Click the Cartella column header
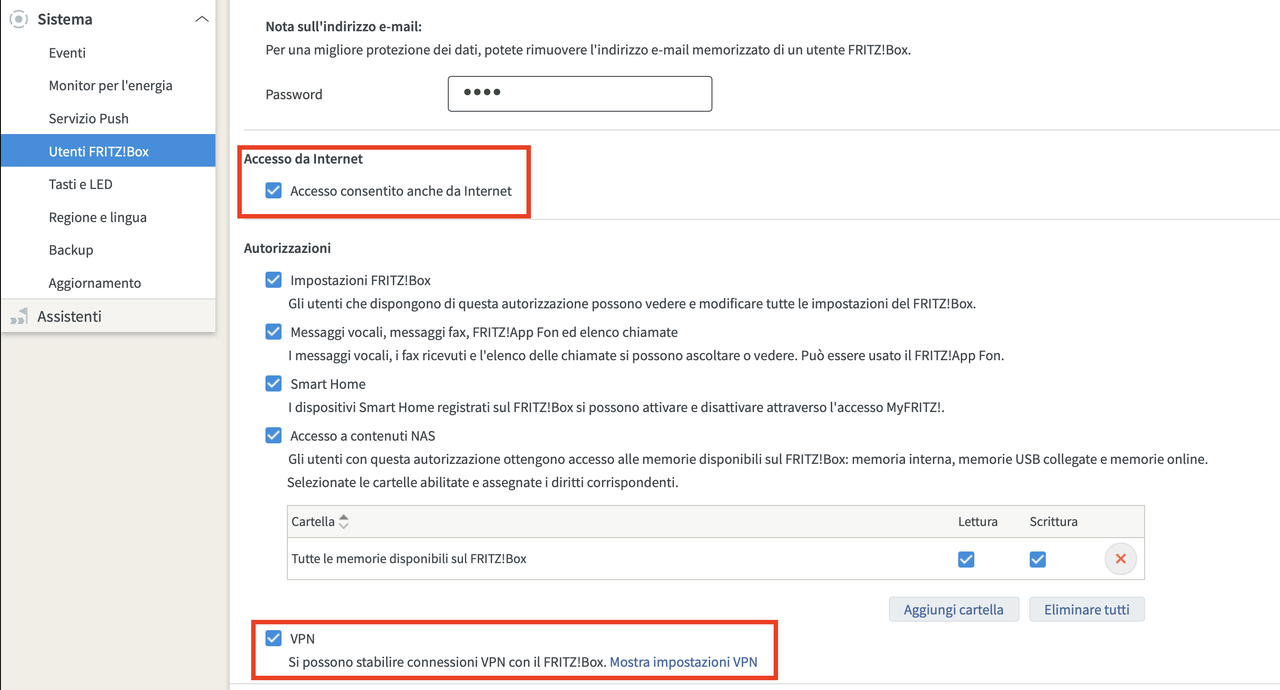Image resolution: width=1280 pixels, height=690 pixels. (x=313, y=522)
